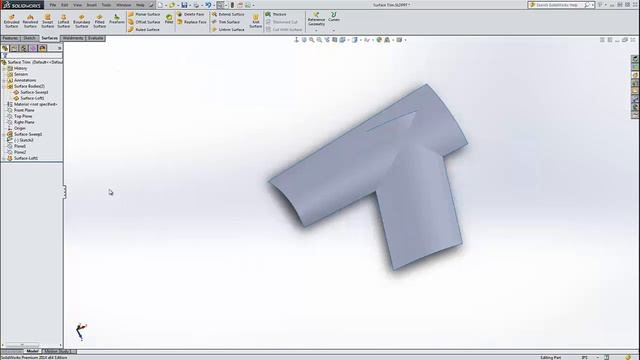Click the Search SolidWorks Help field

coord(560,5)
